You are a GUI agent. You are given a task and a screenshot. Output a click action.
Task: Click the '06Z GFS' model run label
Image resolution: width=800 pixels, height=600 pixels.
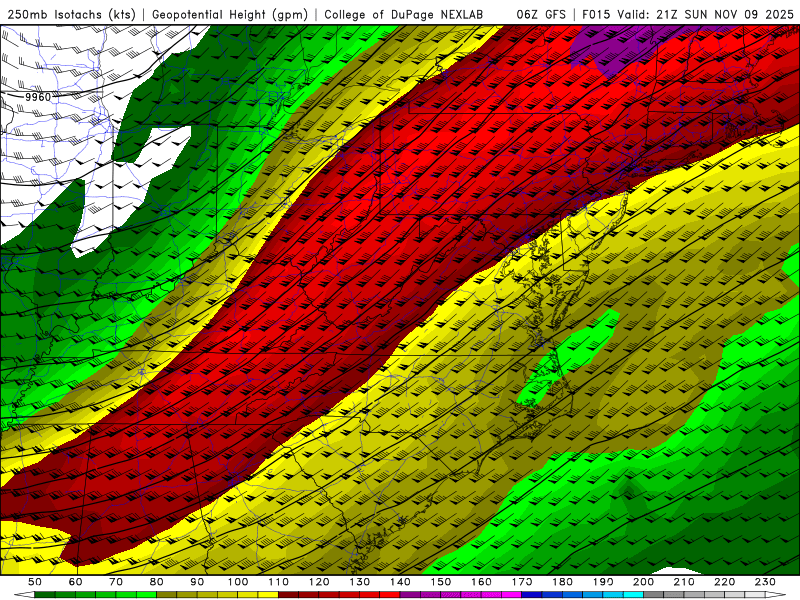[541, 15]
